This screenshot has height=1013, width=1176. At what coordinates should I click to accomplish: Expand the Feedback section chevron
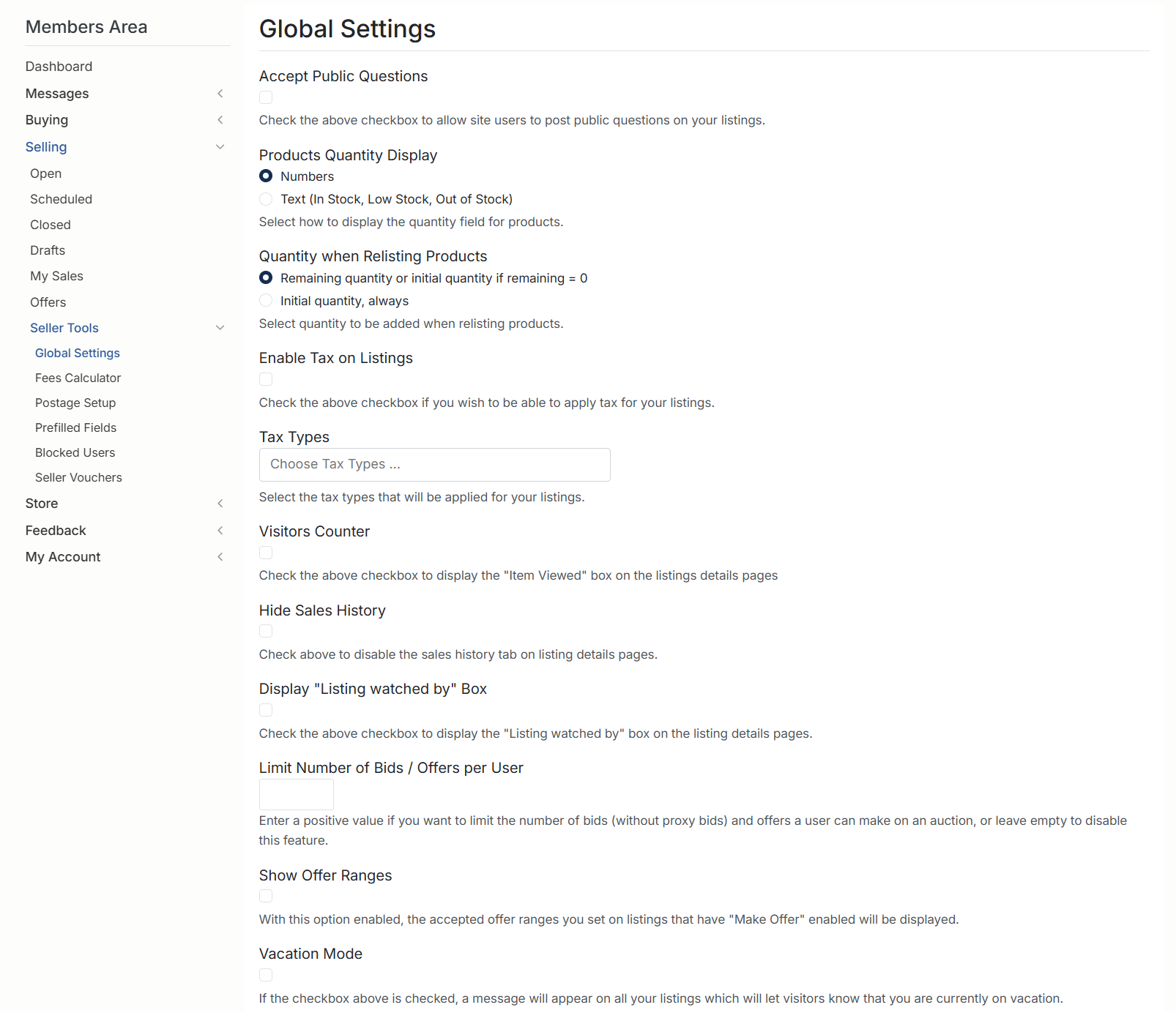(x=220, y=531)
